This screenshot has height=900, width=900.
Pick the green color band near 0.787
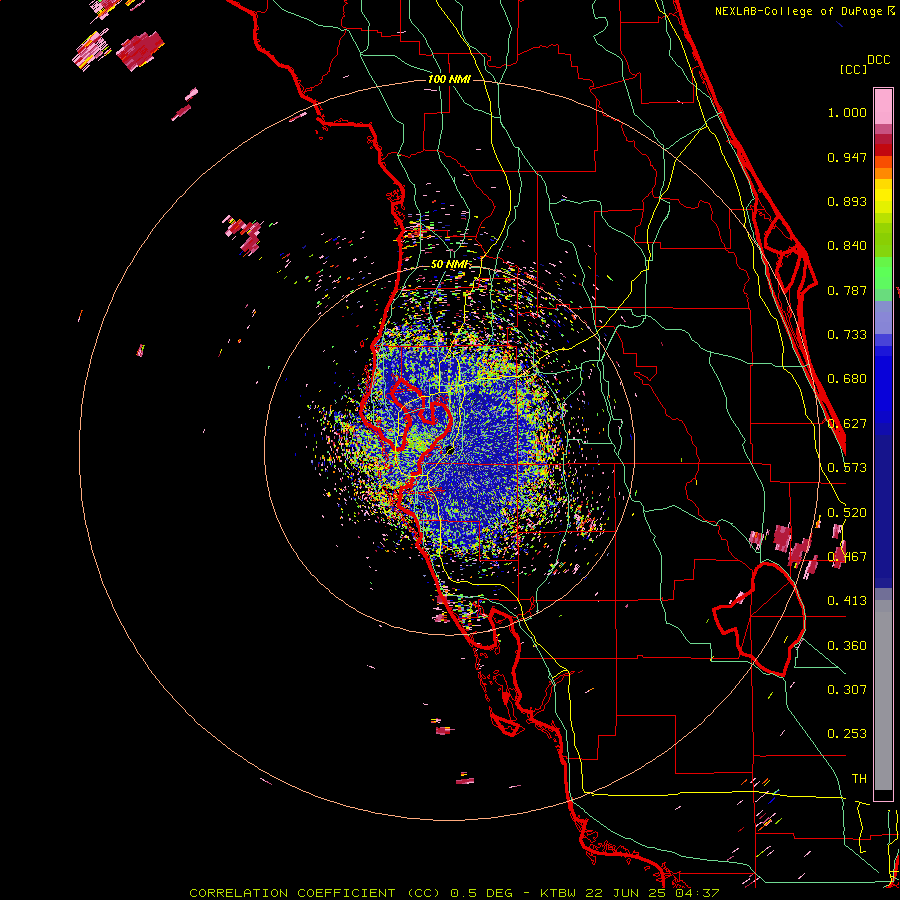tap(883, 280)
